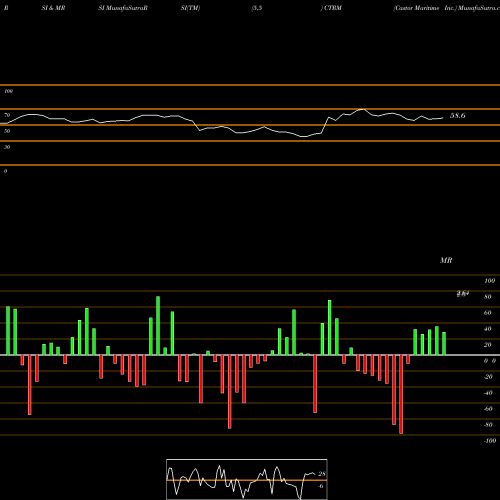The height and width of the screenshot is (500, 500).
Task: Click the MR axis label -100
Action: pyautogui.click(x=490, y=441)
